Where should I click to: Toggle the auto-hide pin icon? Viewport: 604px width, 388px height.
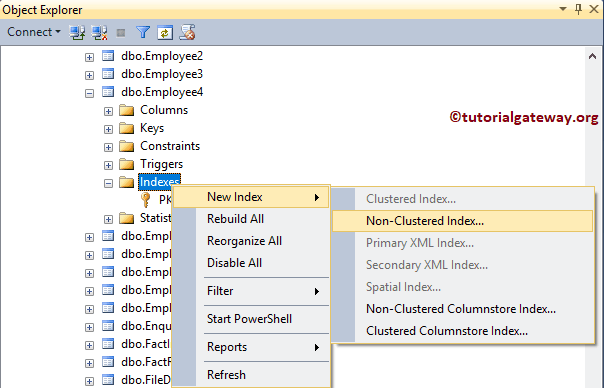pyautogui.click(x=578, y=9)
